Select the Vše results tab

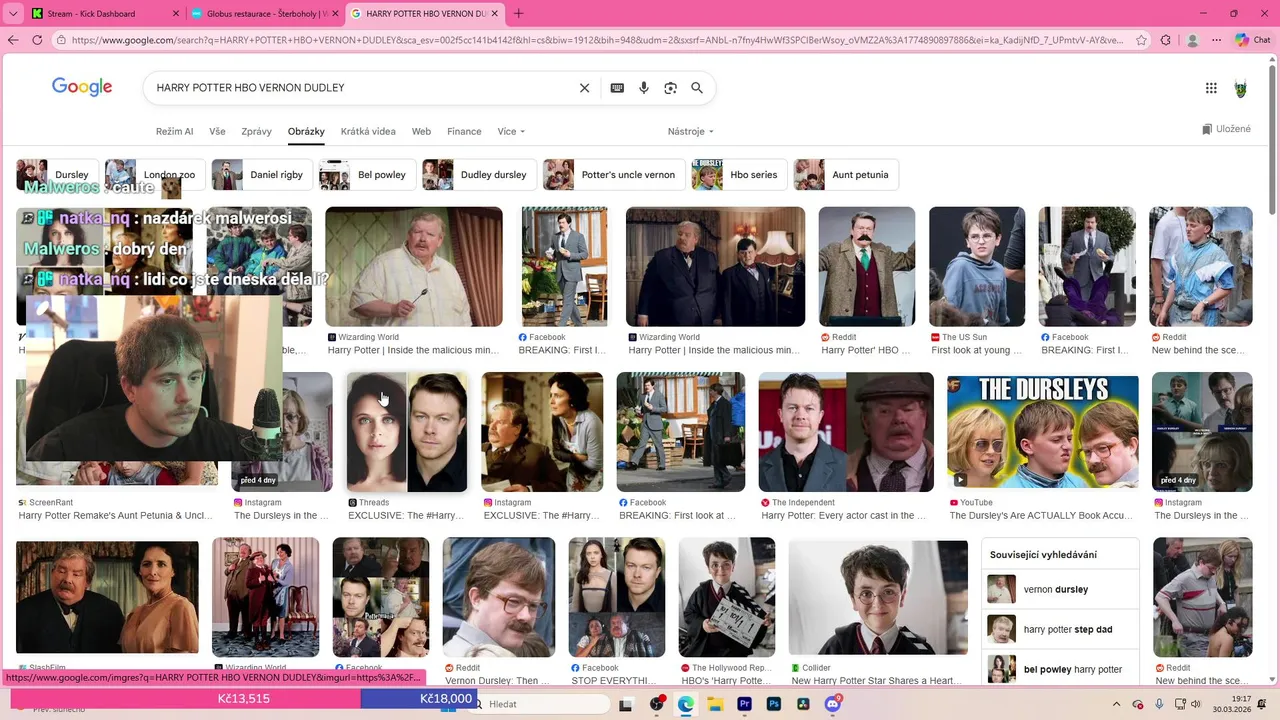pos(217,131)
